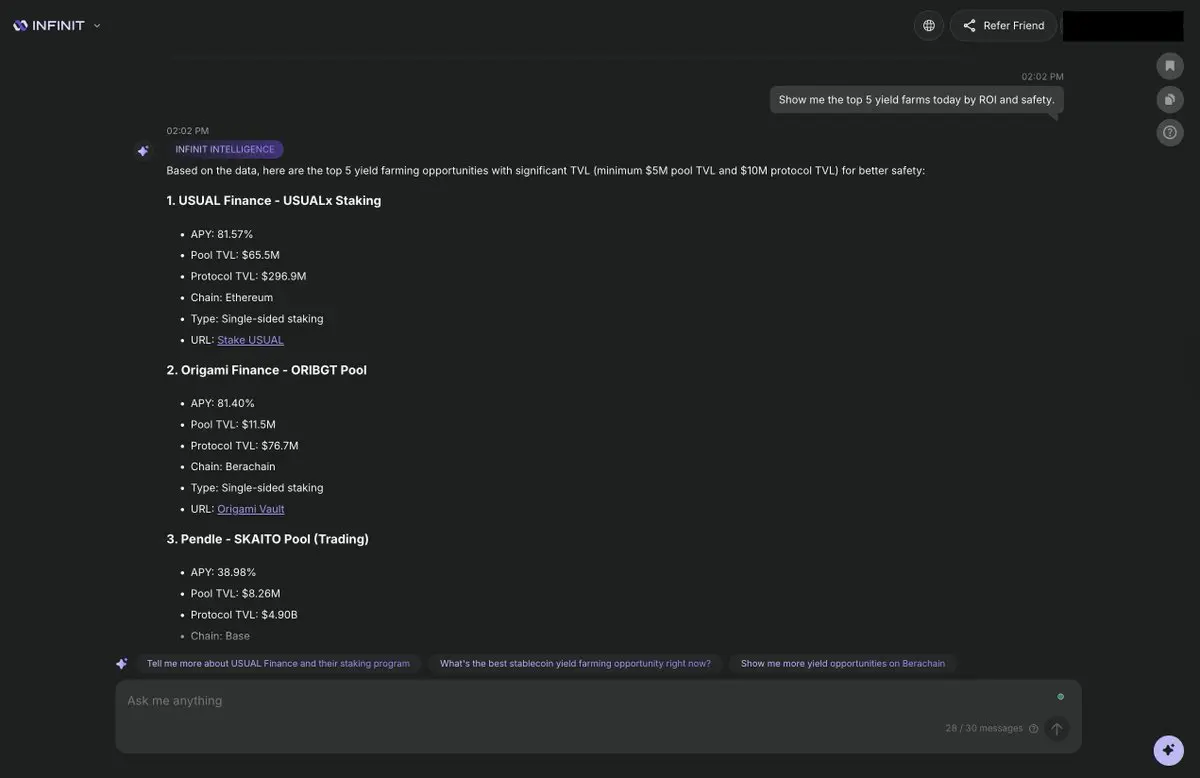Click the send arrow button
This screenshot has width=1200, height=778.
1057,729
